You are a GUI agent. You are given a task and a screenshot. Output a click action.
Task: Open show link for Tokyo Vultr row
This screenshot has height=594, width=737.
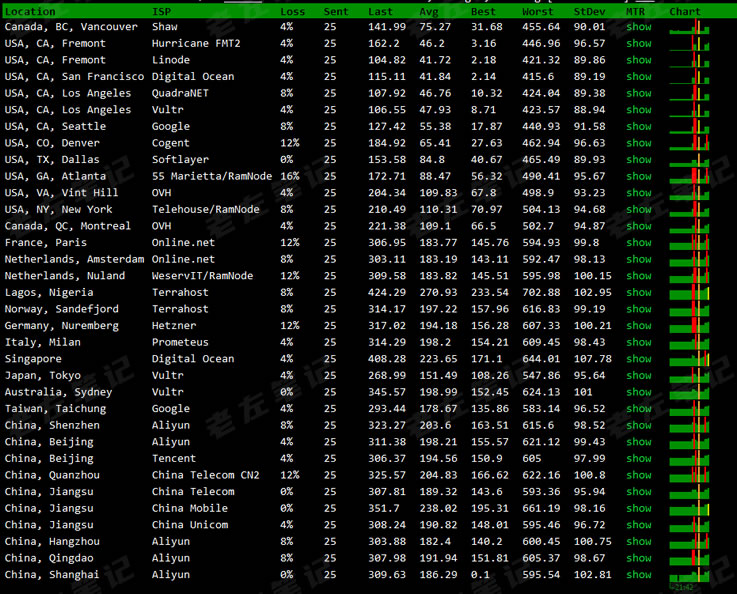click(639, 375)
